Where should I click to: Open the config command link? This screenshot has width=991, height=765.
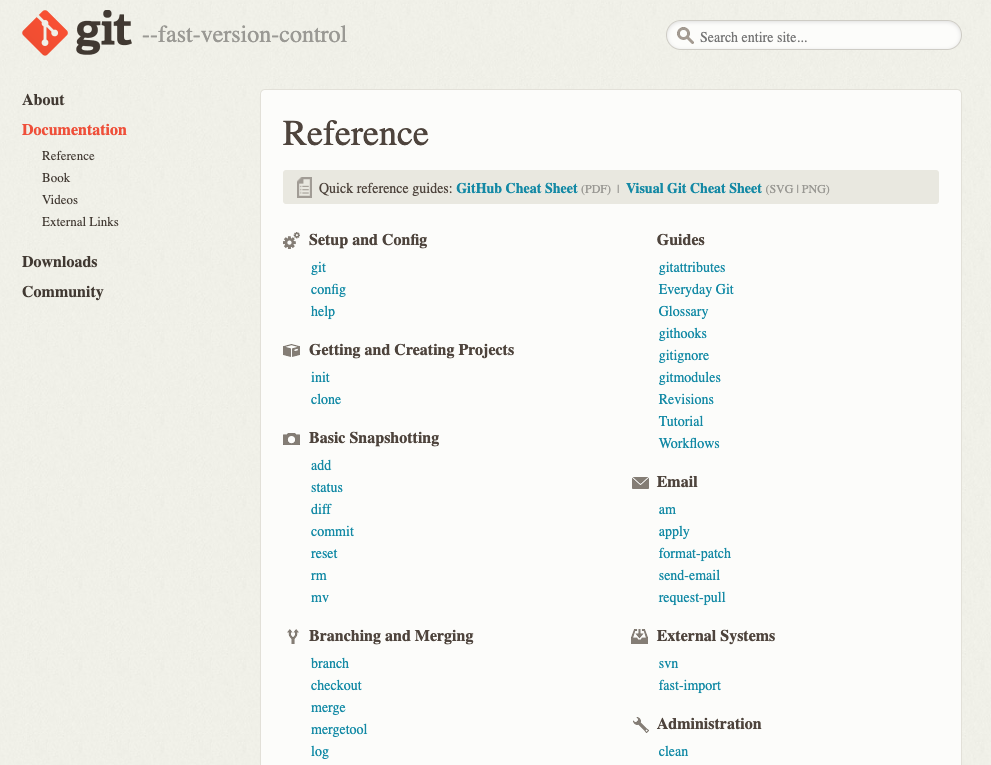pyautogui.click(x=328, y=290)
